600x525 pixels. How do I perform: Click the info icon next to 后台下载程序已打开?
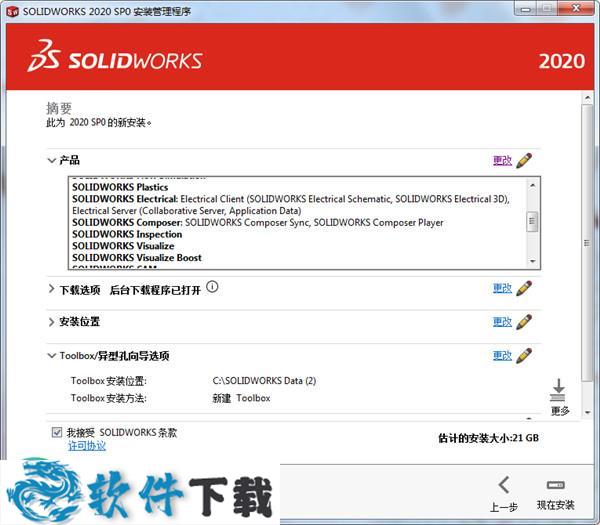click(212, 287)
